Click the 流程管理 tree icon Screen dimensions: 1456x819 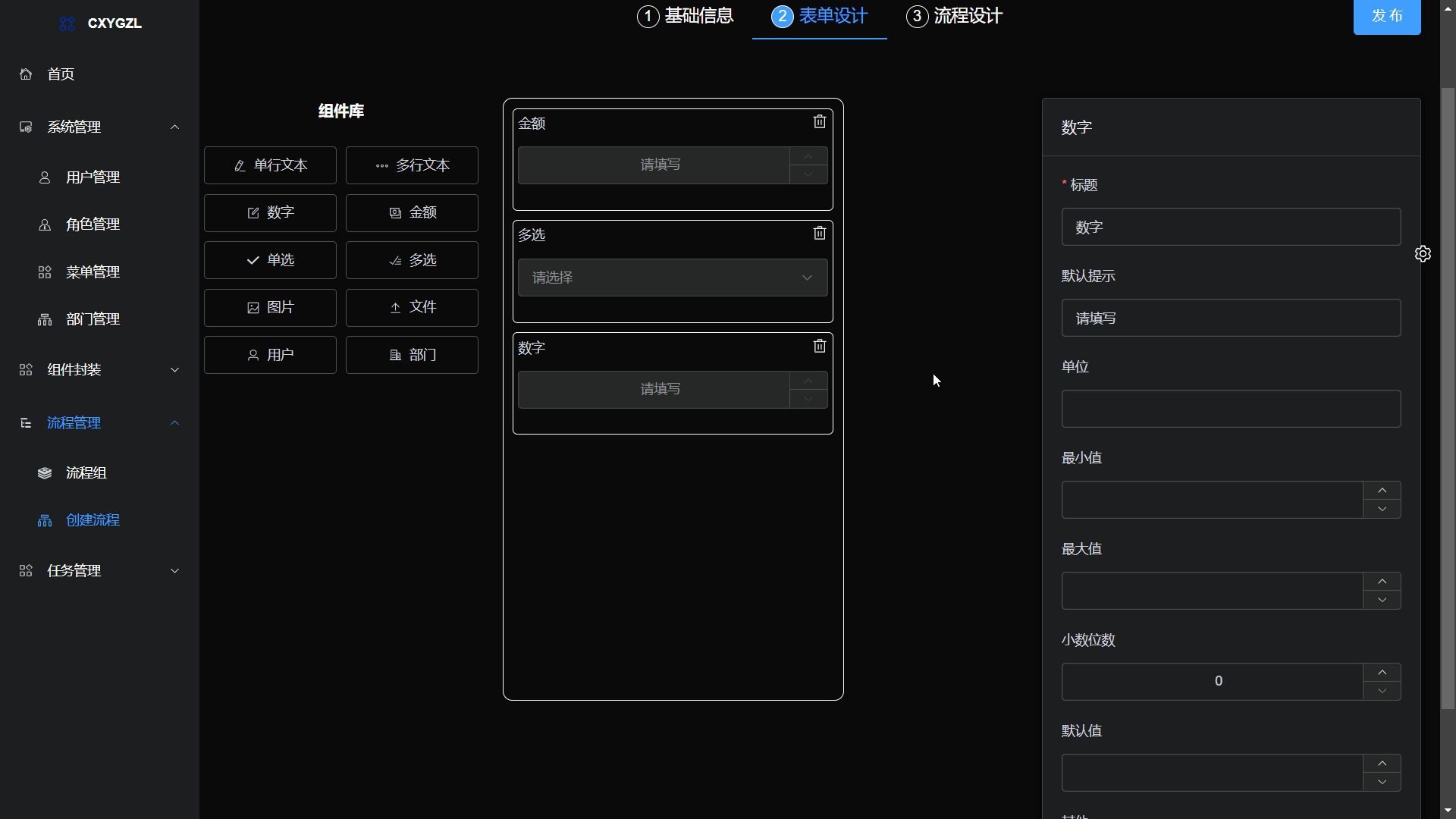pos(26,423)
